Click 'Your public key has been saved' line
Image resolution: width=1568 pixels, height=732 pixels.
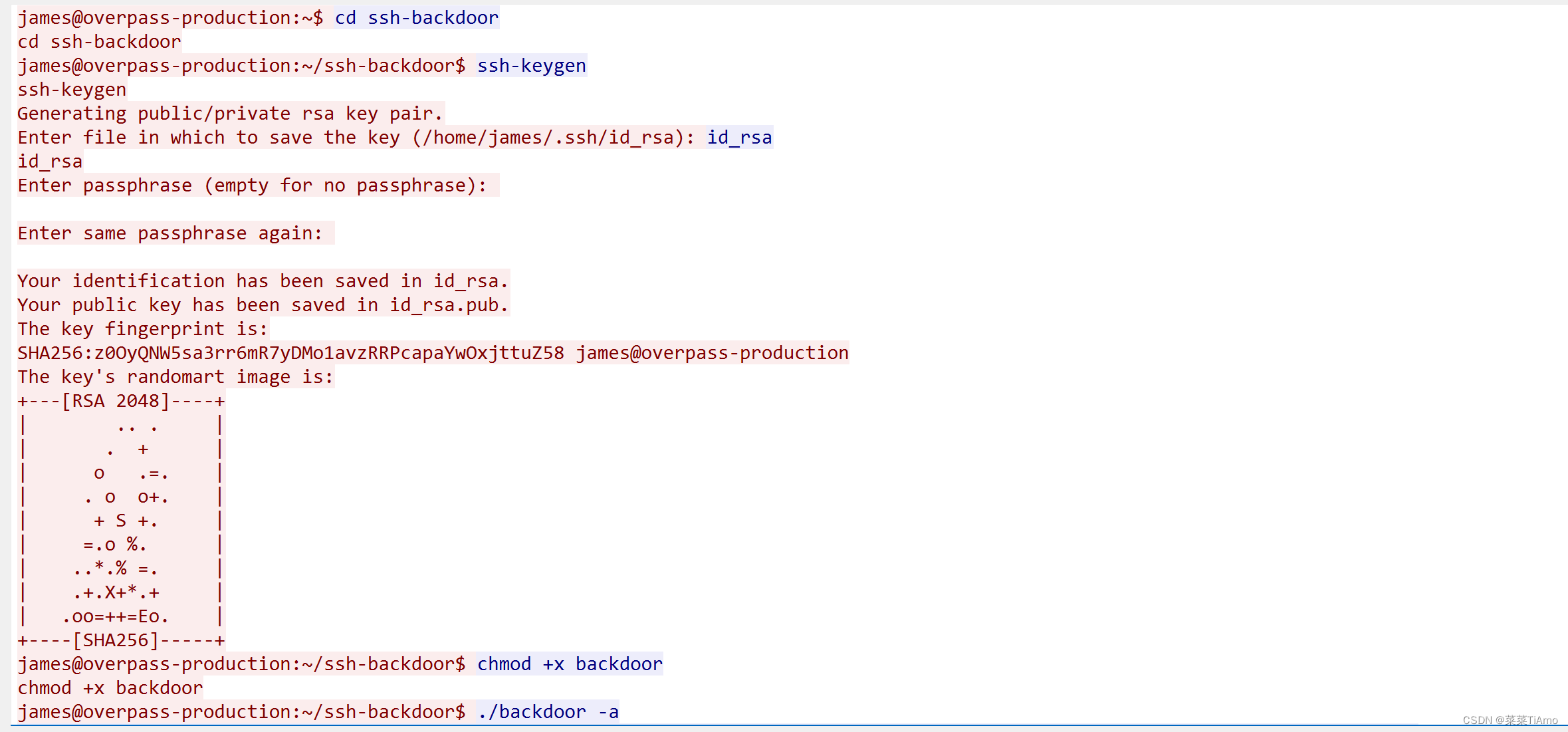263,305
